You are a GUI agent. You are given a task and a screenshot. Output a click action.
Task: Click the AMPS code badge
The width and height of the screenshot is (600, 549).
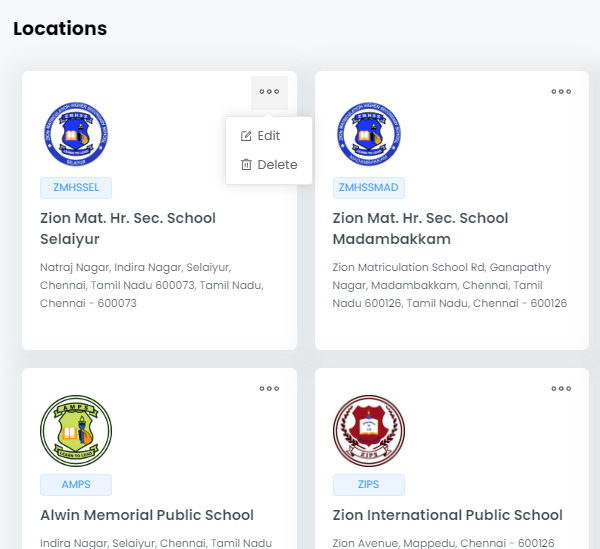pyautogui.click(x=76, y=485)
